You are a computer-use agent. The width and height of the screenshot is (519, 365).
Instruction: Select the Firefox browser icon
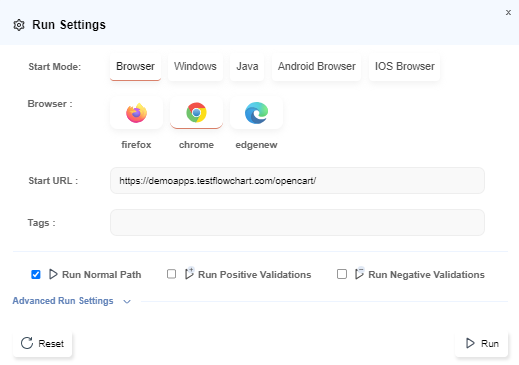click(x=136, y=113)
